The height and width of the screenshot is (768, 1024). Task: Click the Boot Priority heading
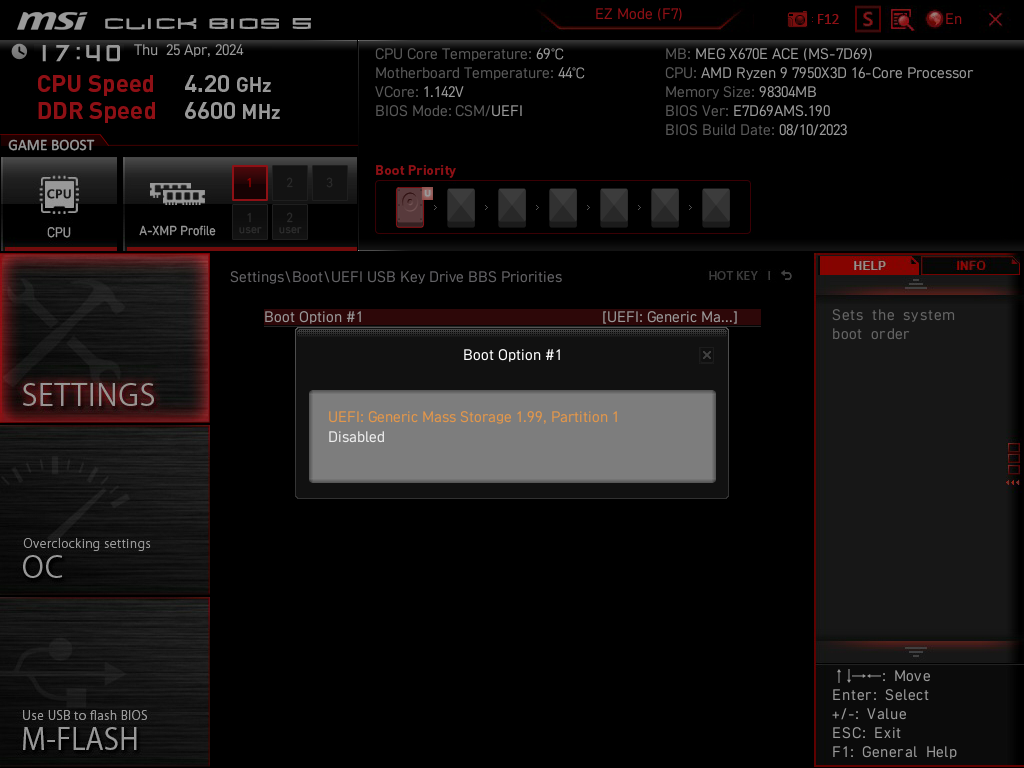415,170
